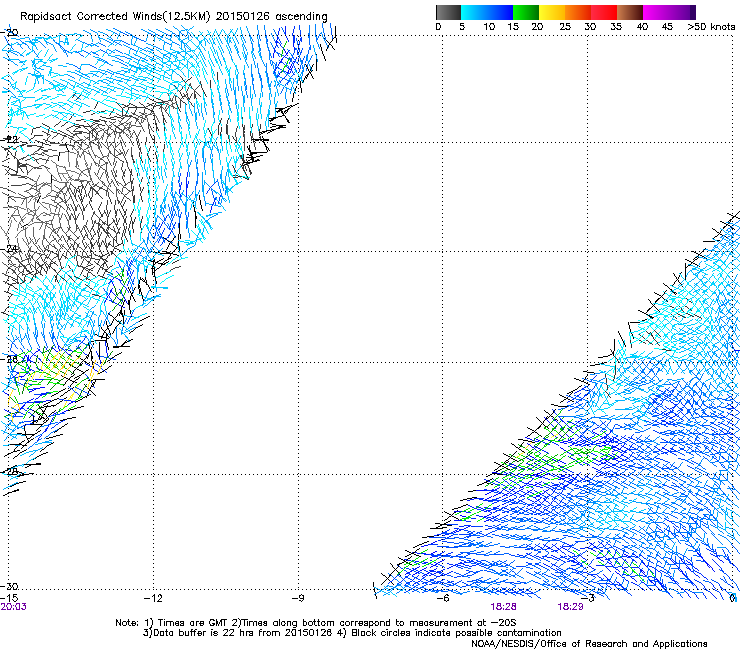Click the dark blue 10–15 knots color segment

(500, 12)
